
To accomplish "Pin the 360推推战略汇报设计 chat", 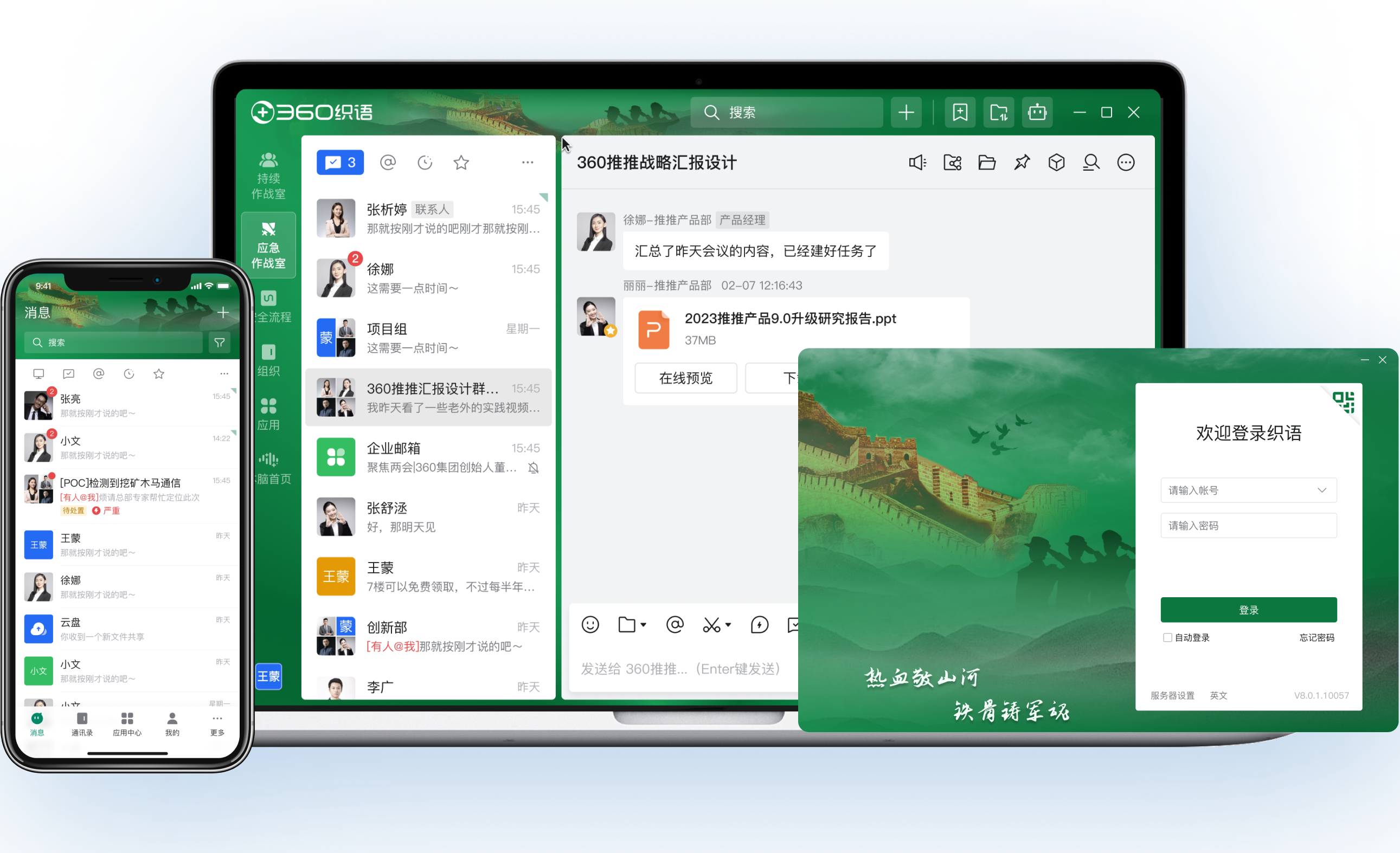I will click(1022, 163).
